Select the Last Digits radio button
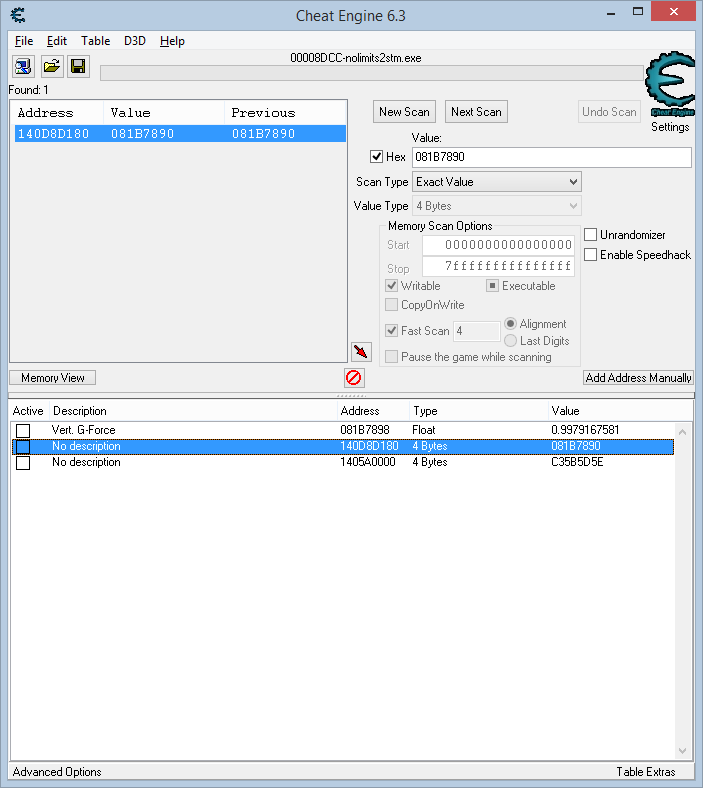 tap(511, 341)
